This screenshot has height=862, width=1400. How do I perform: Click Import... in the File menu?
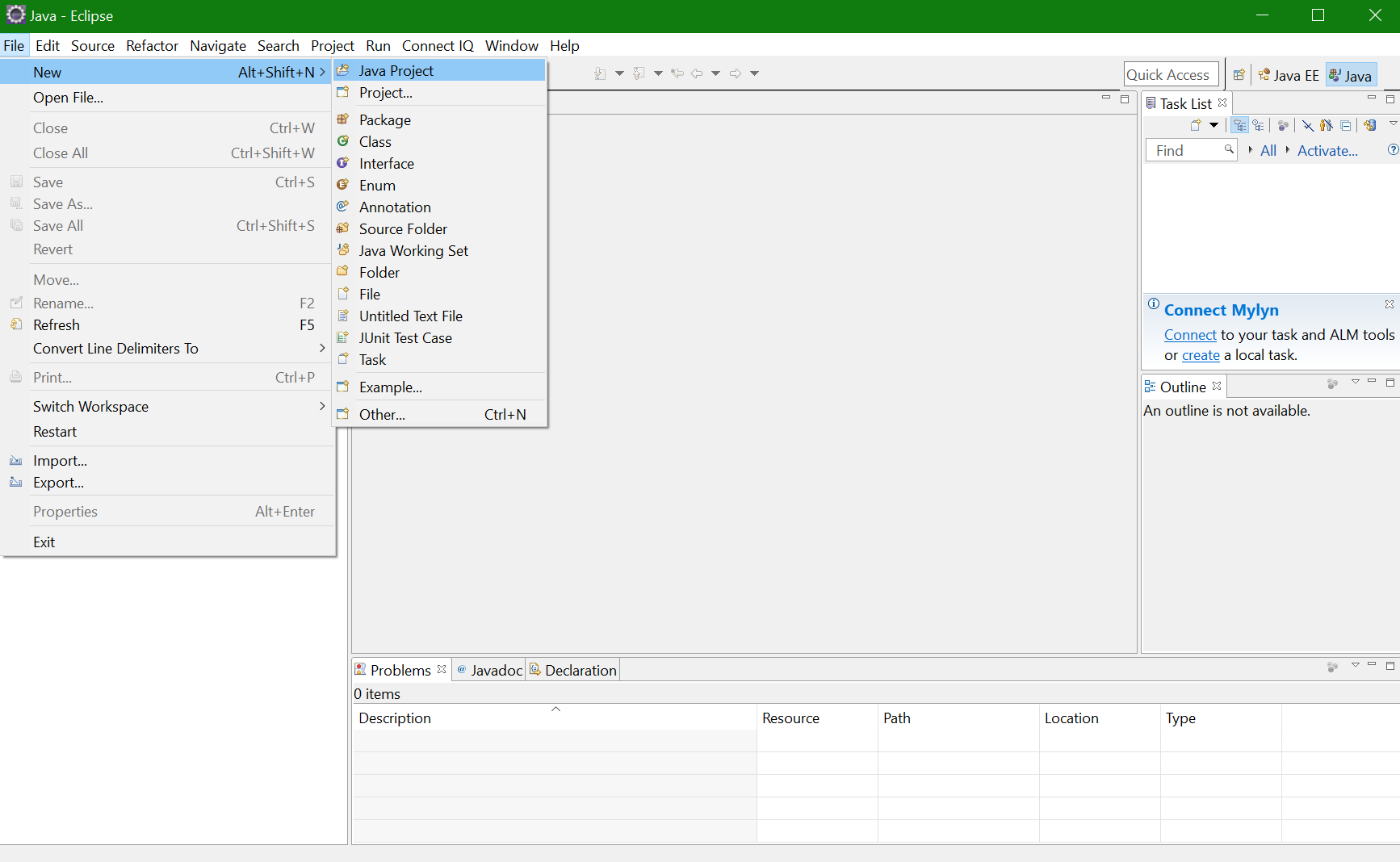click(x=168, y=460)
